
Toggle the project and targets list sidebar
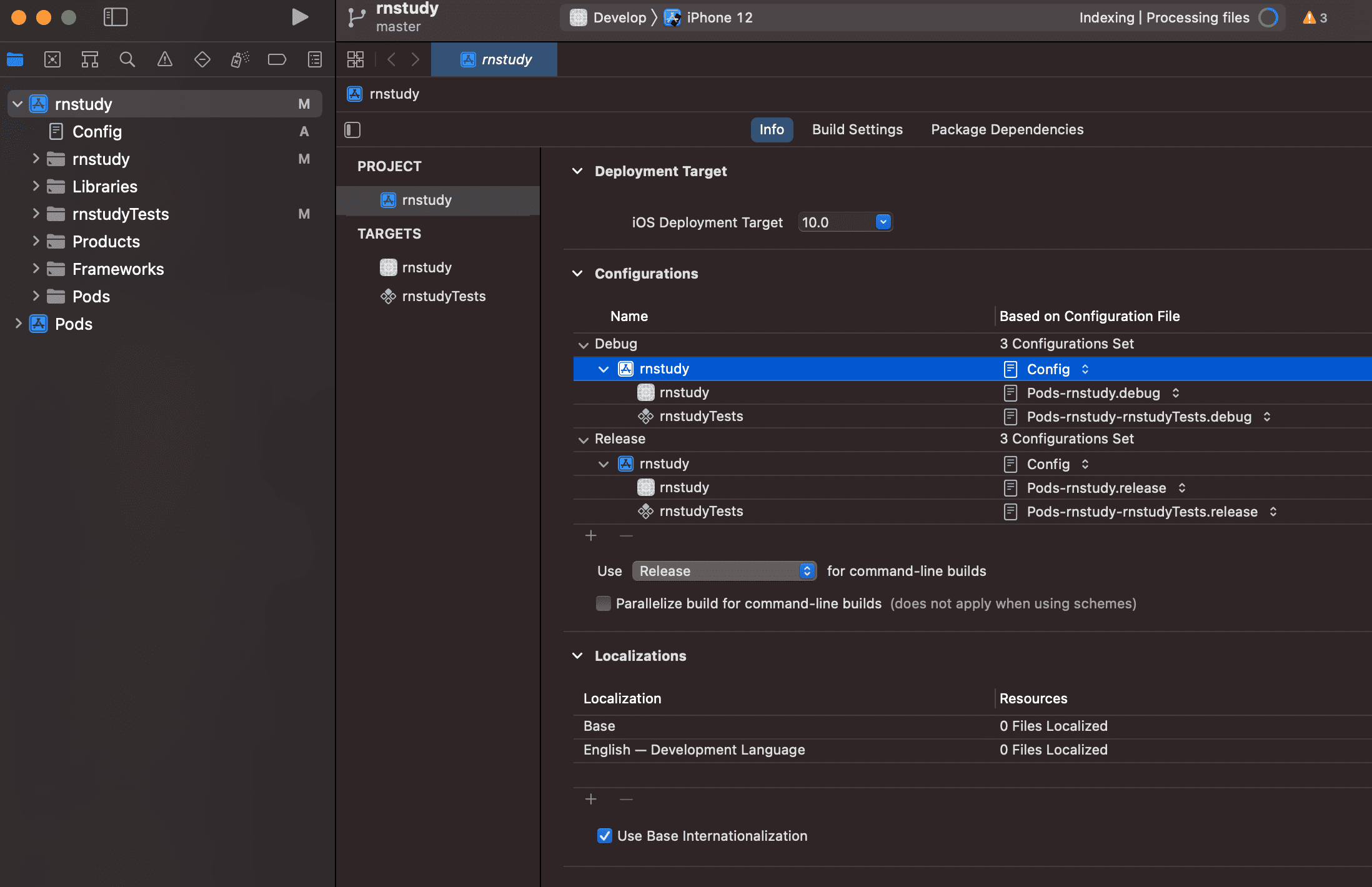[352, 130]
